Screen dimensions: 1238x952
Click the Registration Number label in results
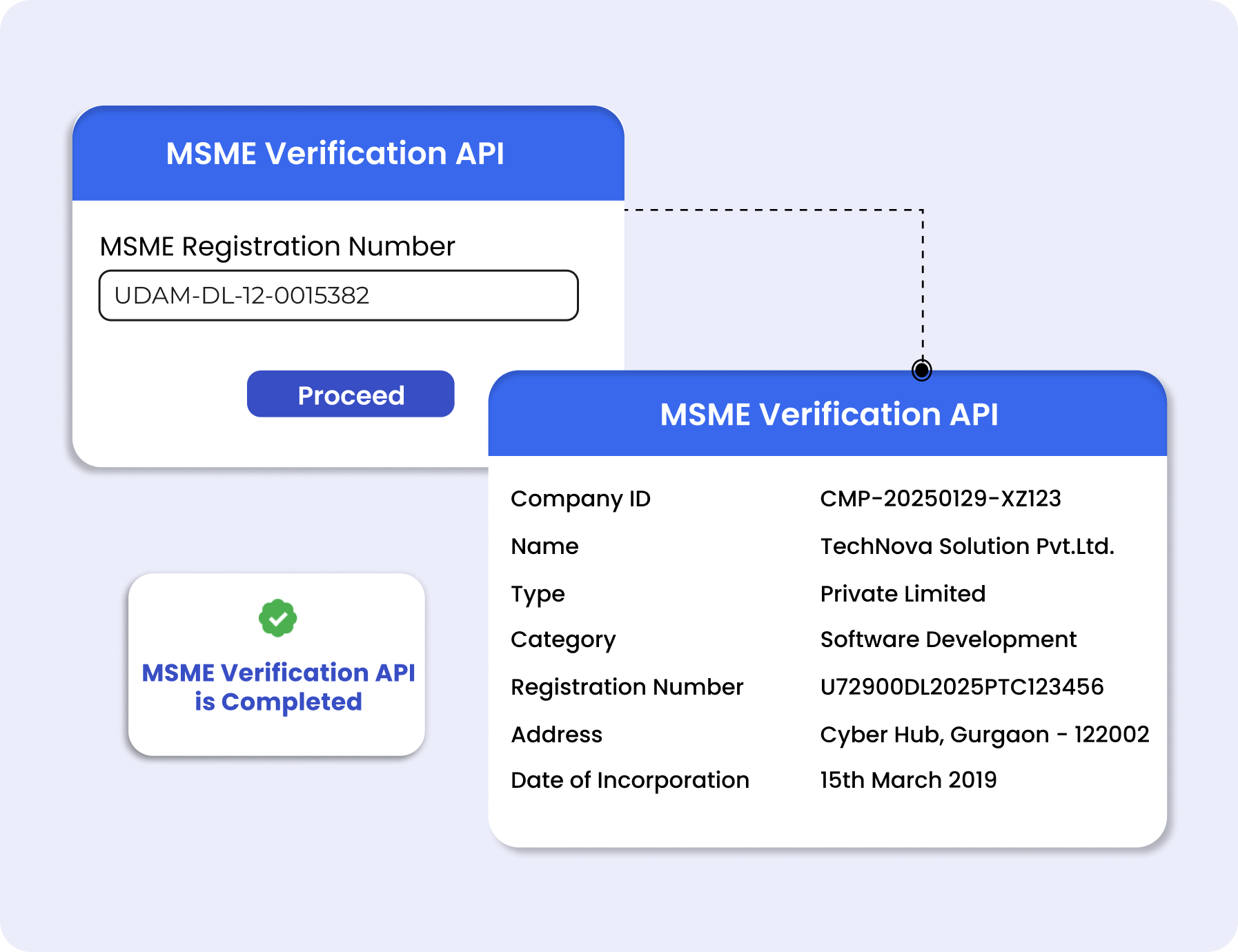point(627,686)
